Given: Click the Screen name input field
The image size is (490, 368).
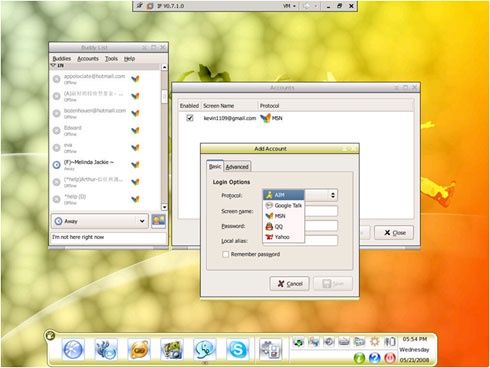Looking at the screenshot, I should tap(321, 211).
